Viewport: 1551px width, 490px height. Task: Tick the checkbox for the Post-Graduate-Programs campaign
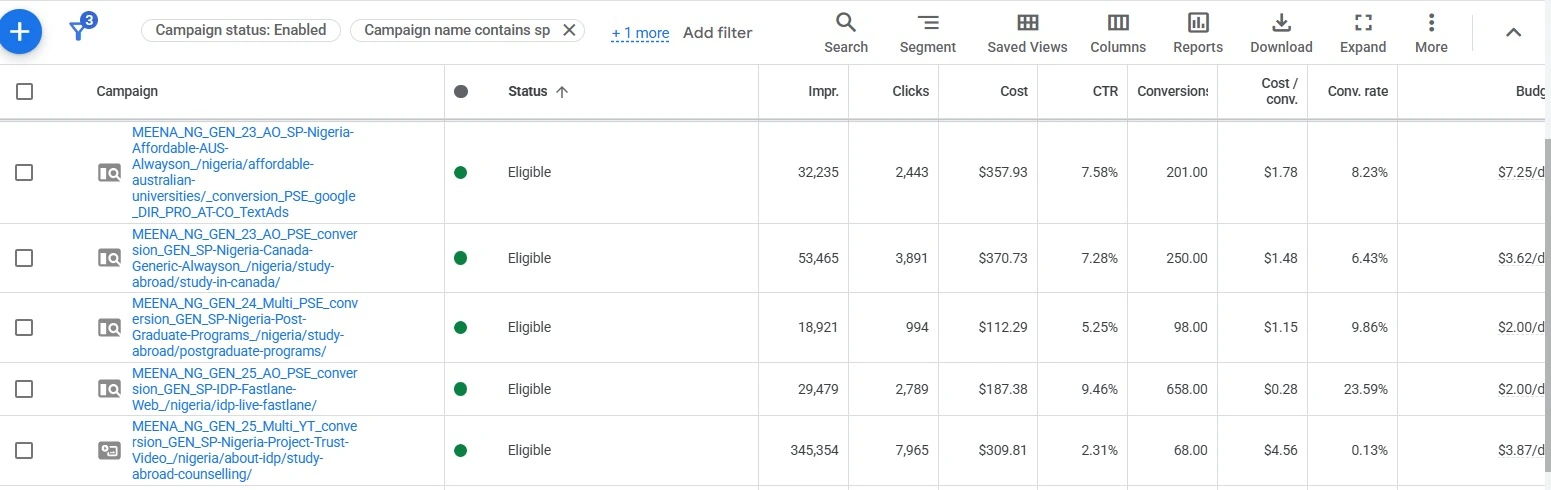(x=24, y=327)
